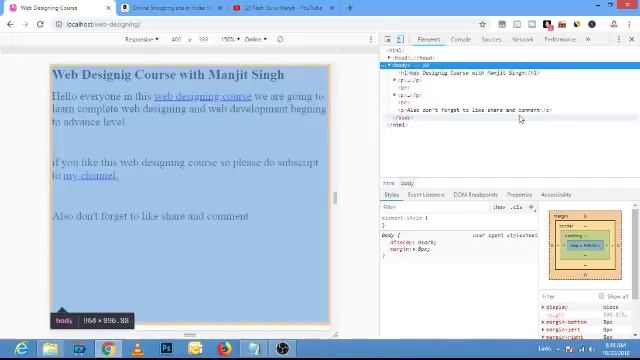
Task: Collapse the selected body element node
Action: 389,65
